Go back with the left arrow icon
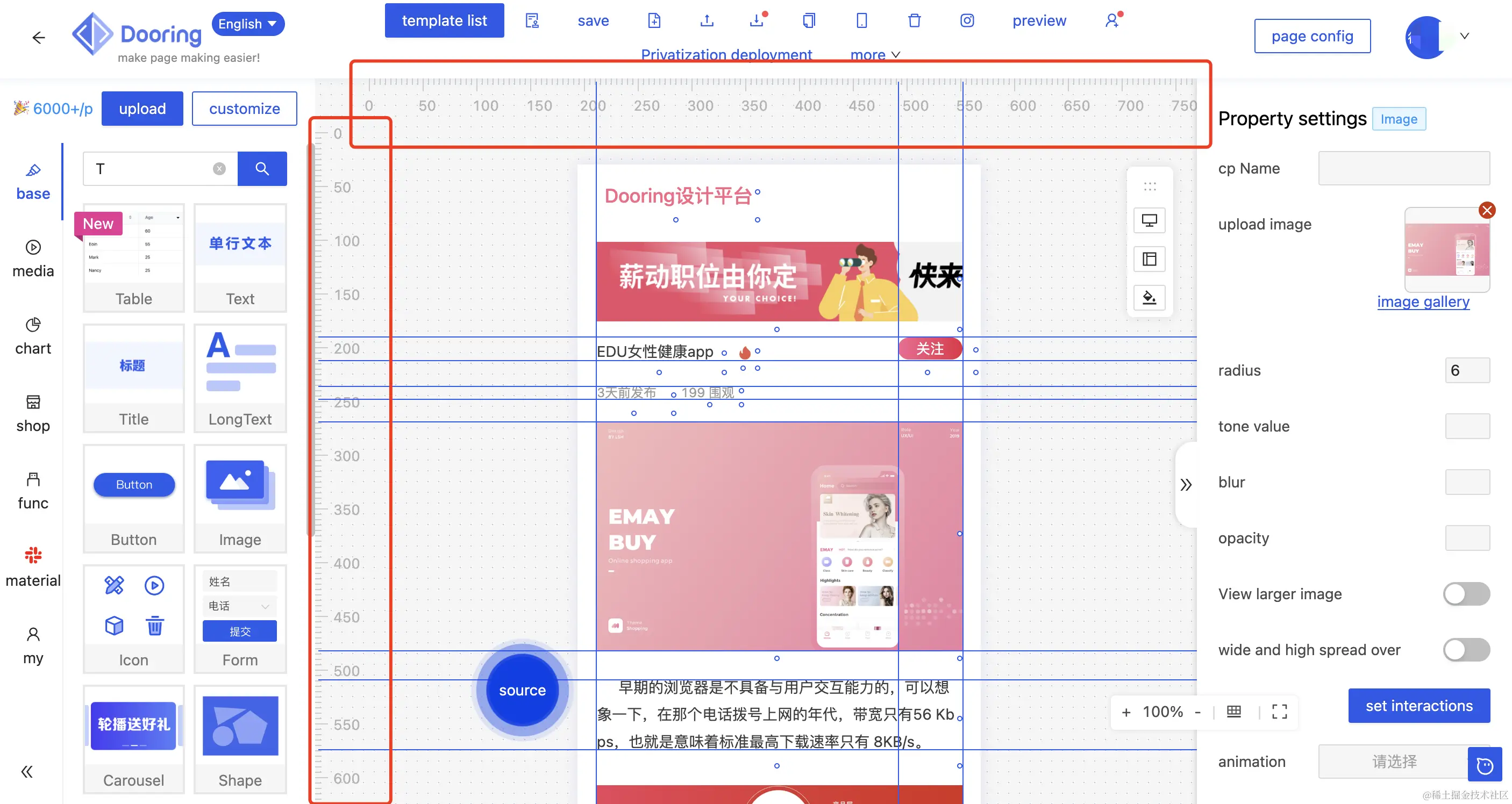 [x=39, y=38]
